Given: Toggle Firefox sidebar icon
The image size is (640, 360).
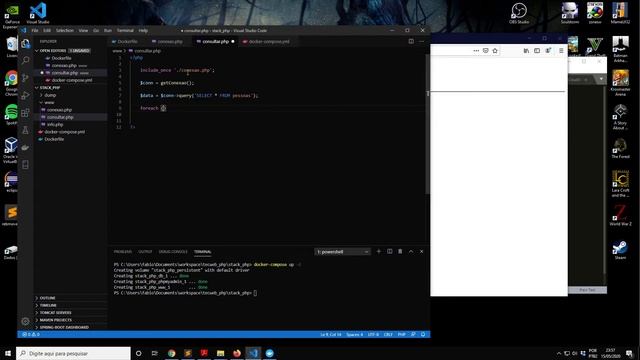Looking at the screenshot, I should click(x=537, y=51).
